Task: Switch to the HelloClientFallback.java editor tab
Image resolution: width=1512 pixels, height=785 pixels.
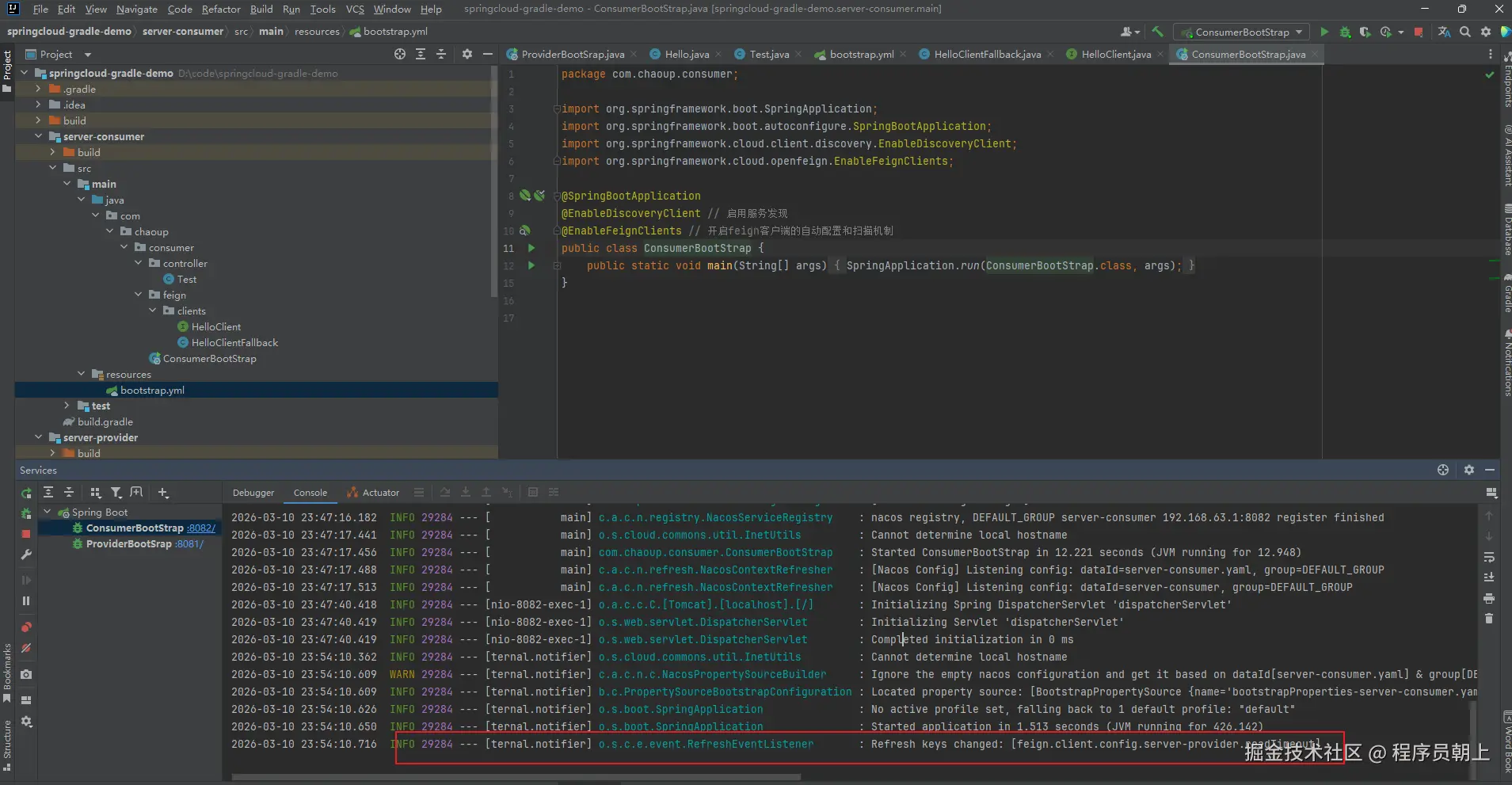Action: (987, 55)
